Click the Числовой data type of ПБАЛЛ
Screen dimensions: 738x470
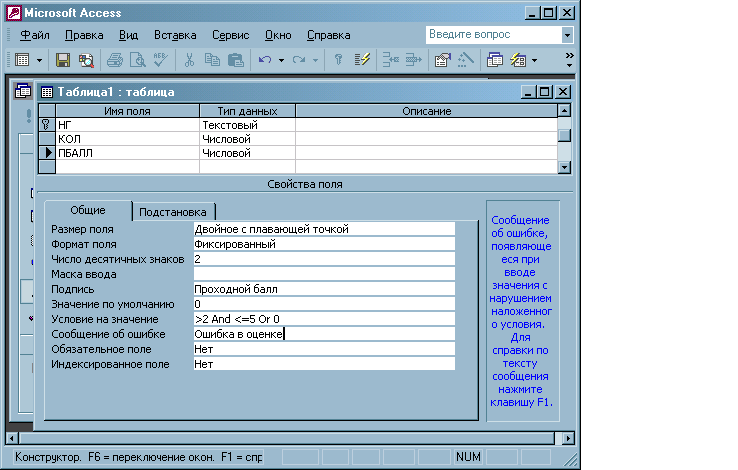tap(248, 153)
